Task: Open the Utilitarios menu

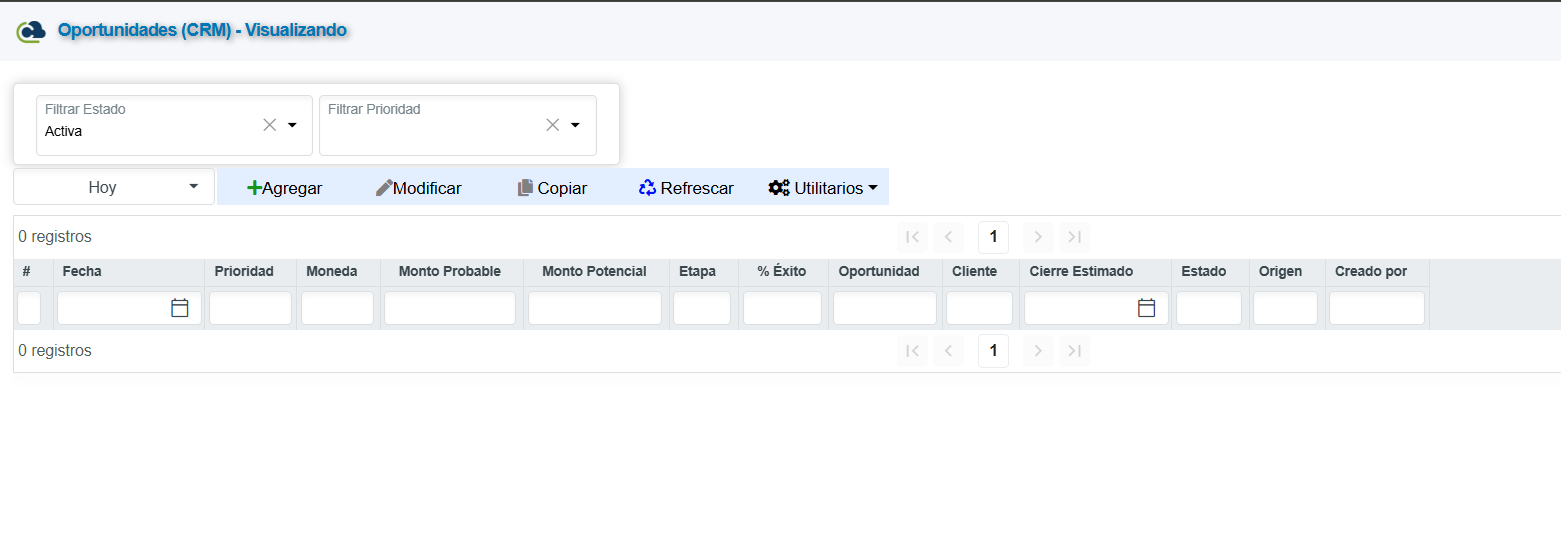Action: point(822,188)
